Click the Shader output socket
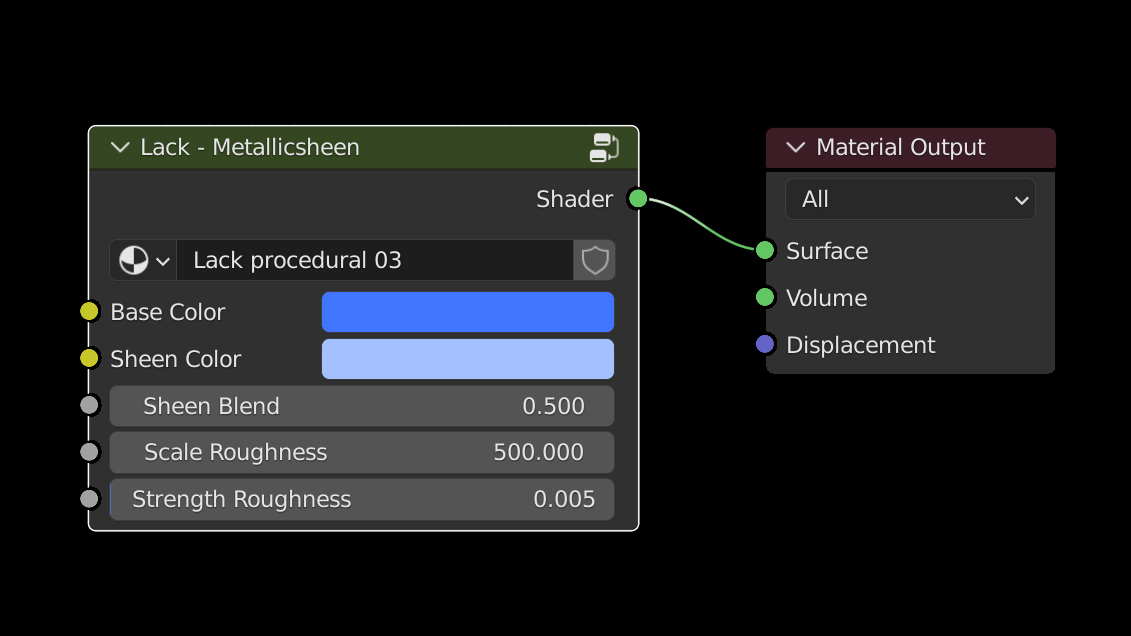This screenshot has height=636, width=1131. coord(637,199)
